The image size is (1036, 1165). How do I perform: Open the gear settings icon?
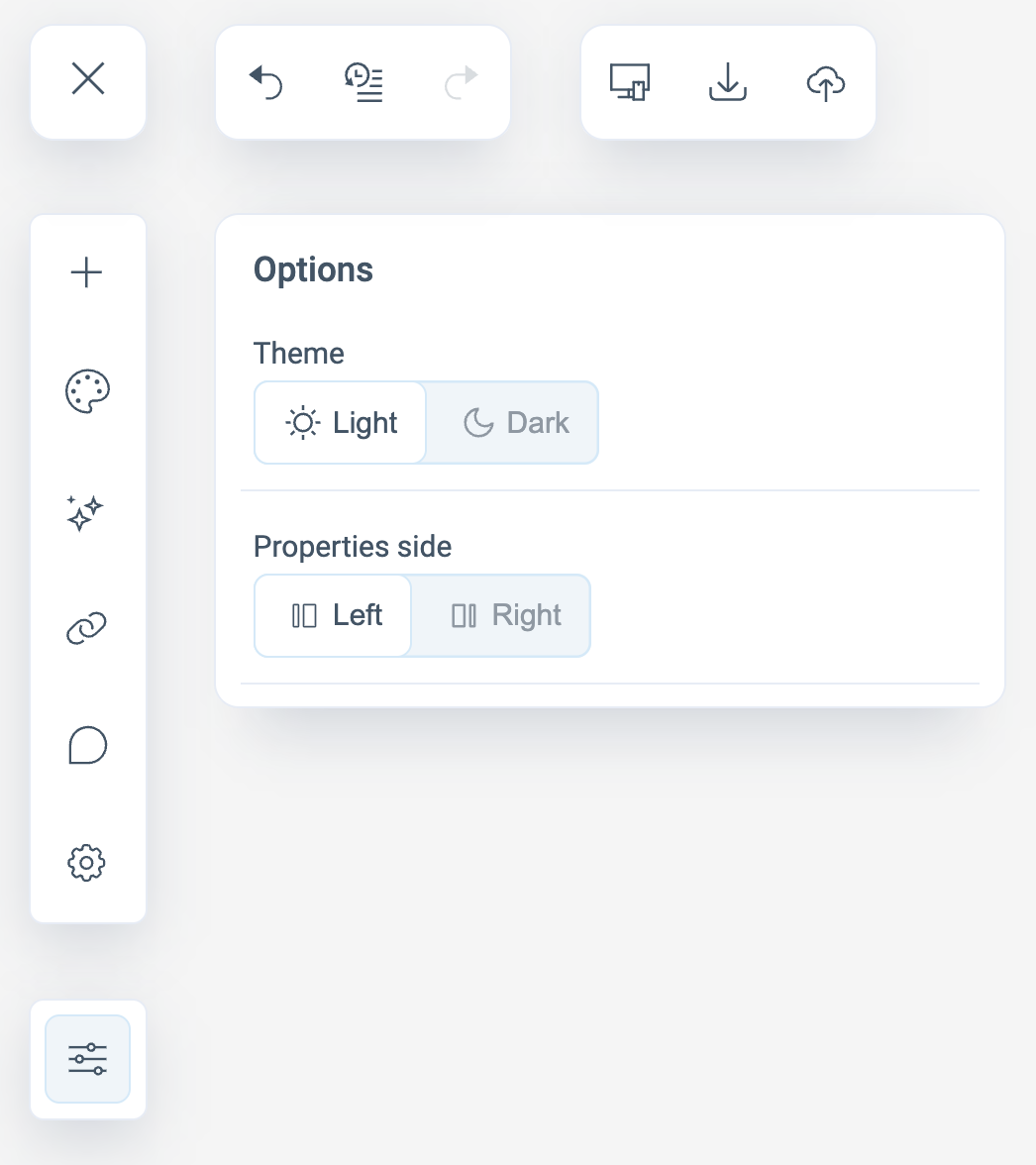pyautogui.click(x=87, y=863)
